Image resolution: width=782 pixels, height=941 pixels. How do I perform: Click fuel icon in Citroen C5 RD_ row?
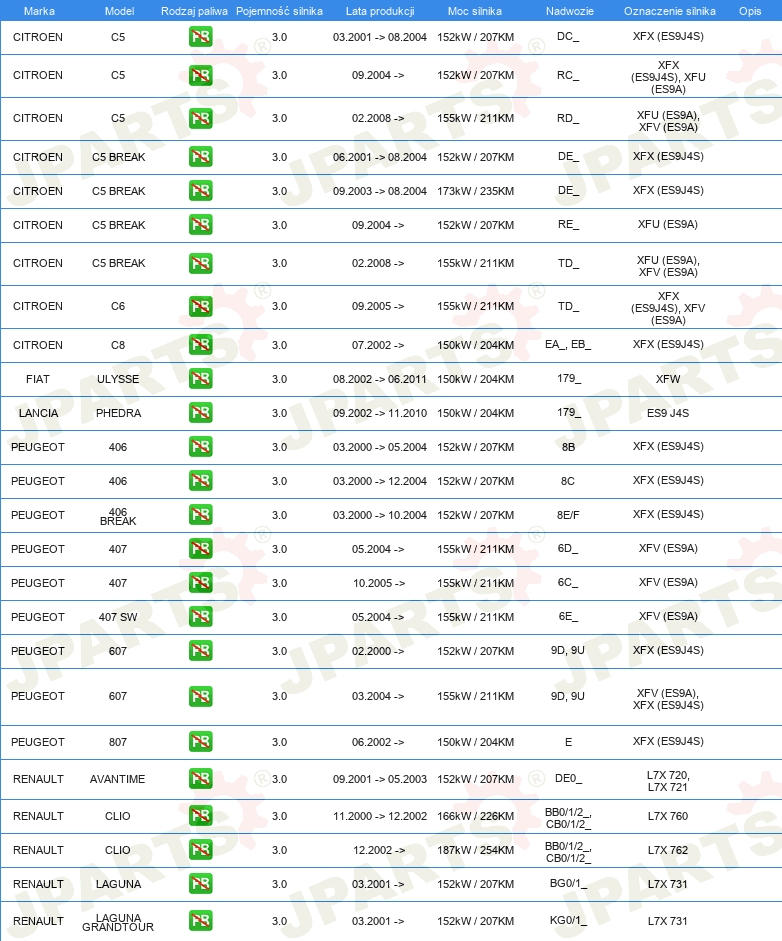coord(200,118)
